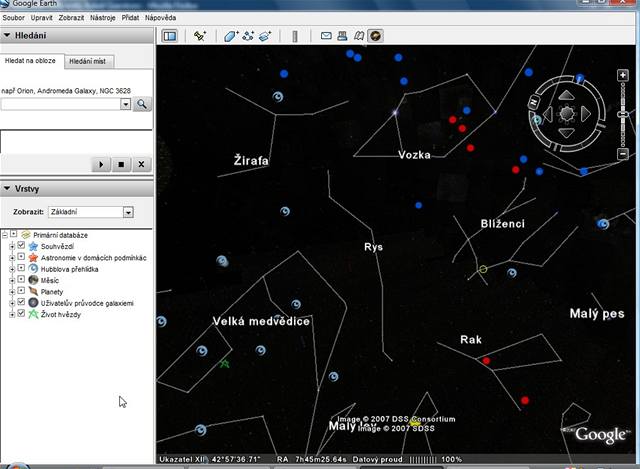This screenshot has height=469, width=640.
Task: Expand the Život hvězdy tree node
Action: 12,314
